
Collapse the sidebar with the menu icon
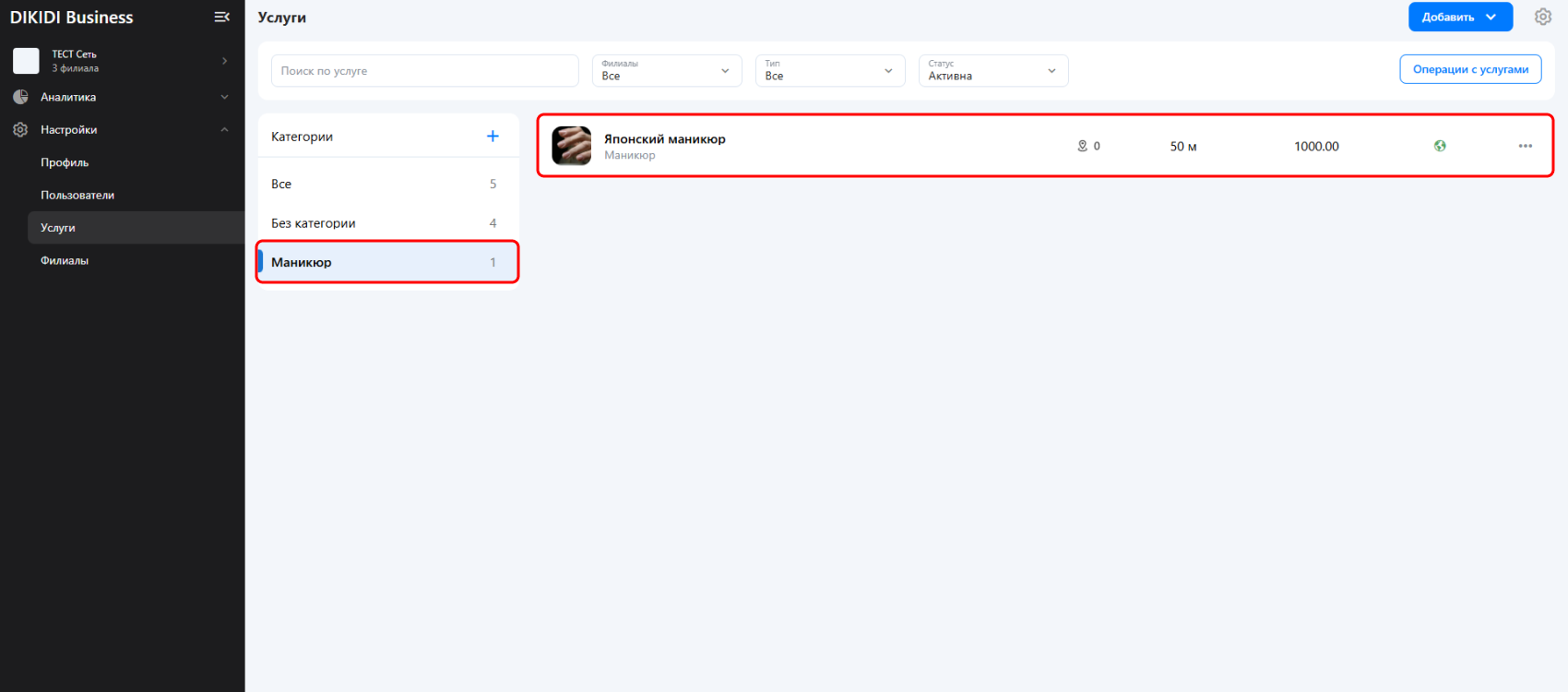(x=221, y=17)
